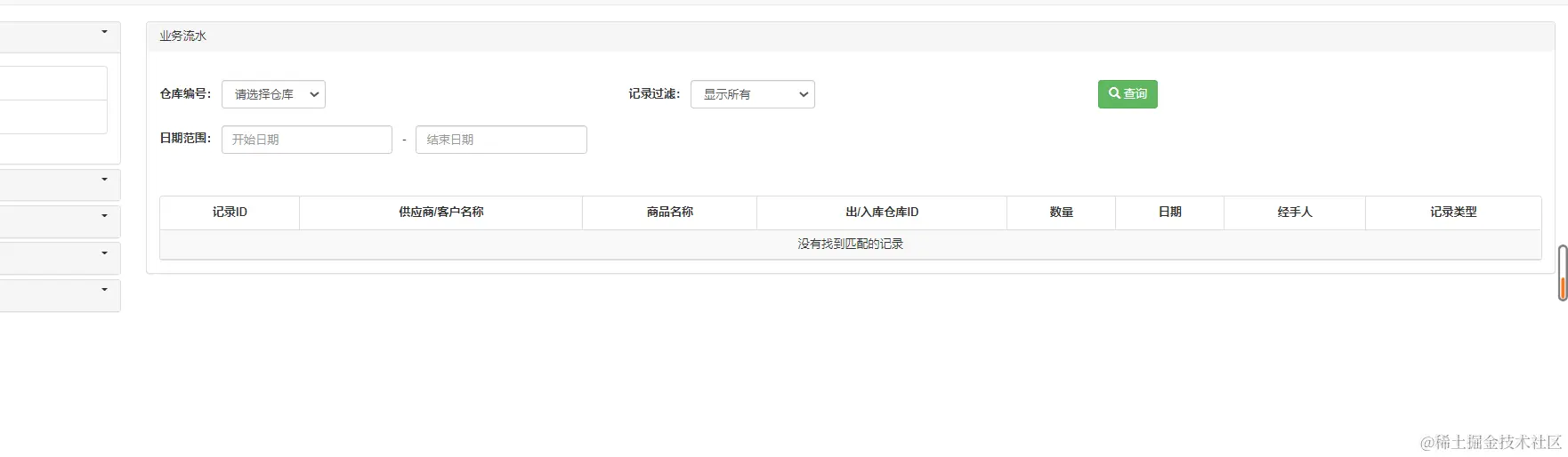
Task: Click the green 查询 search button
Action: coord(1128,94)
